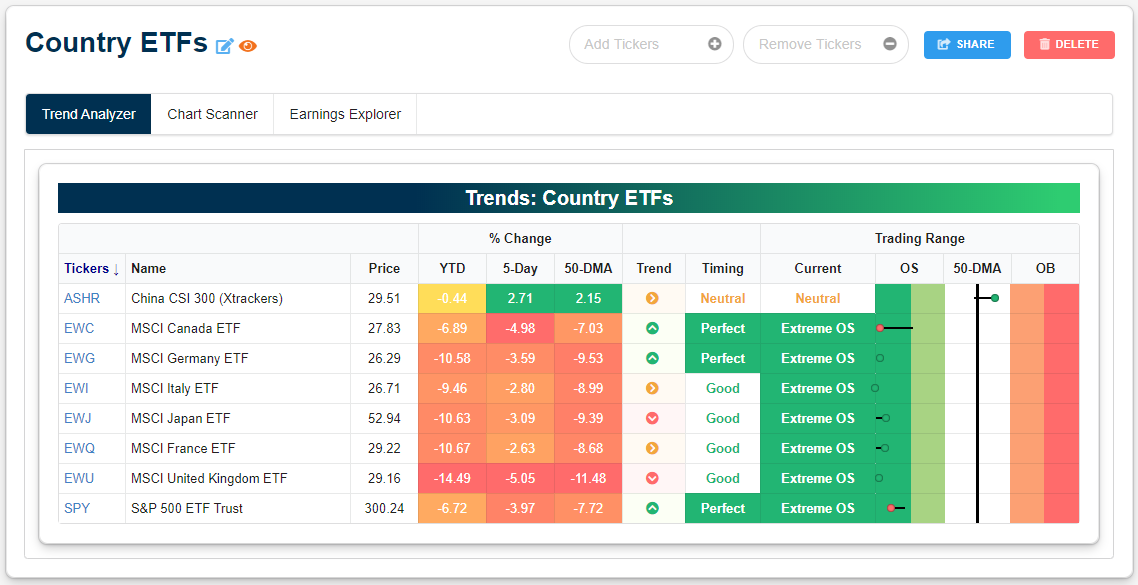Open the EWG ticker link
The image size is (1138, 585).
click(x=80, y=359)
